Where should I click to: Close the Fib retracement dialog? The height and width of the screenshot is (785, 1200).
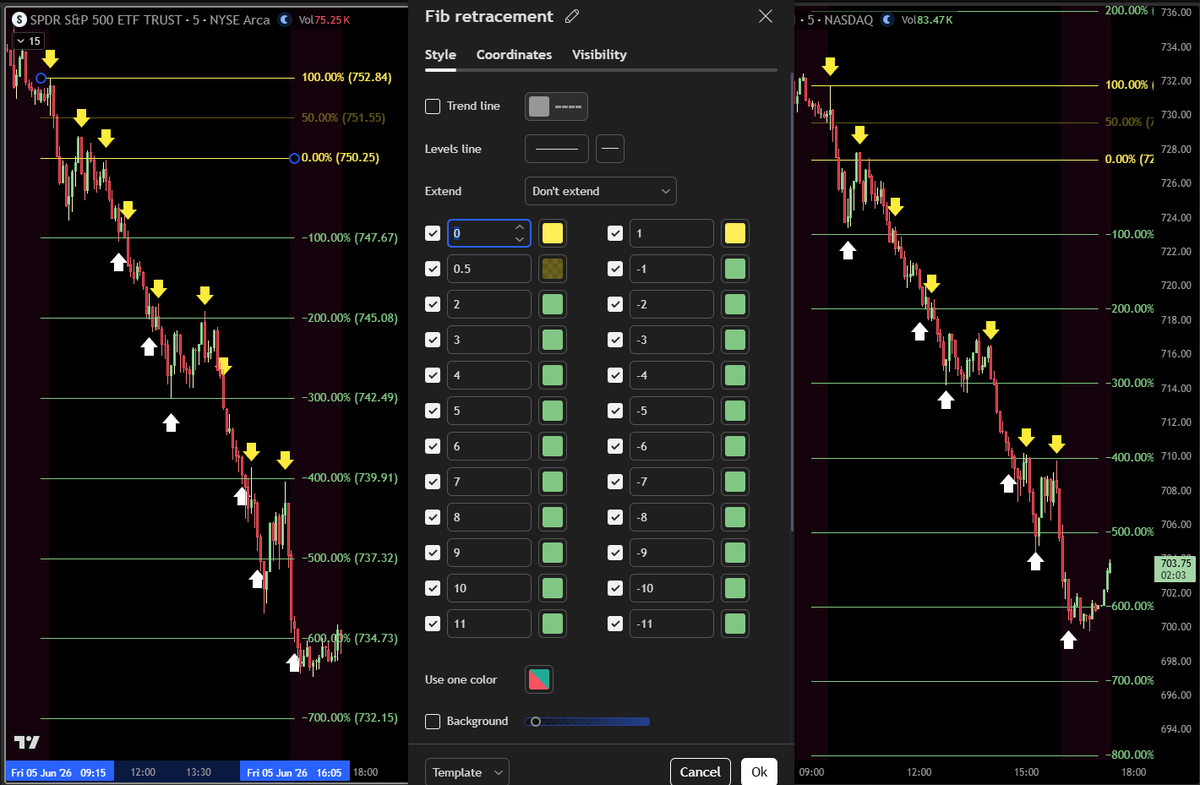coord(766,16)
